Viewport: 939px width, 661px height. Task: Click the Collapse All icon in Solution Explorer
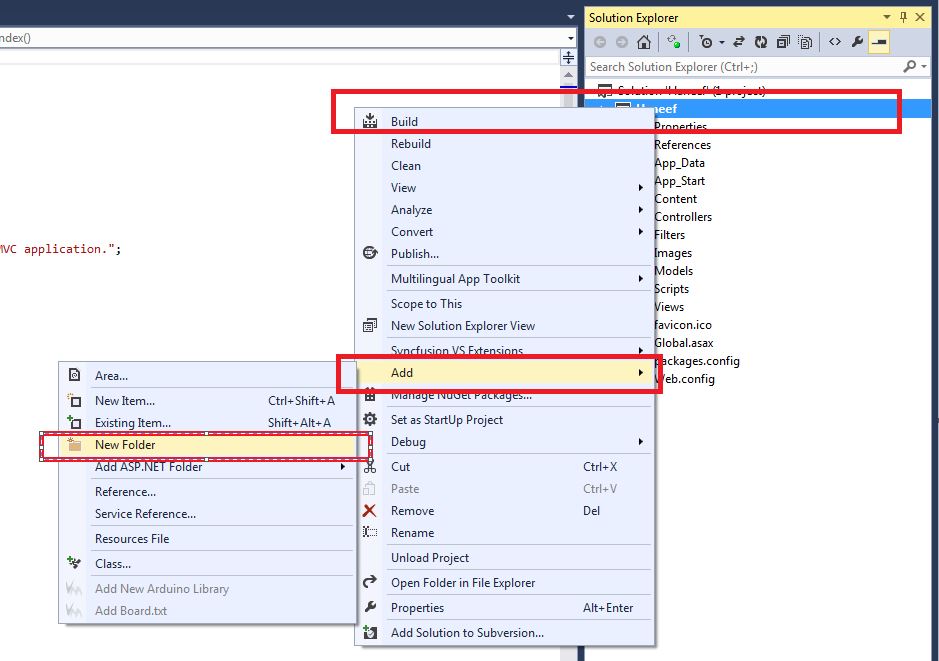(x=783, y=42)
